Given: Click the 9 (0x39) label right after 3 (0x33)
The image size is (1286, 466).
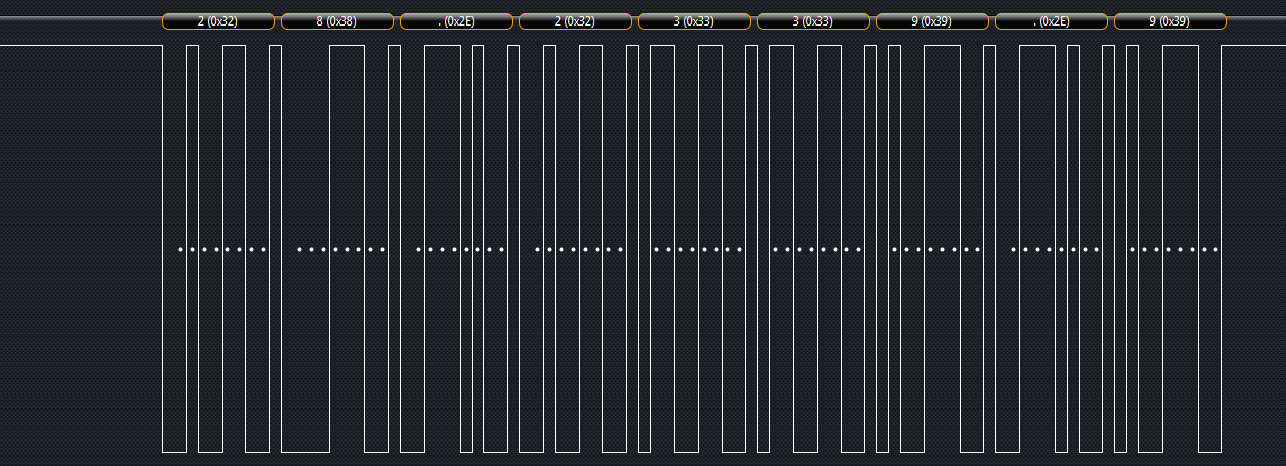Looking at the screenshot, I should 932,21.
